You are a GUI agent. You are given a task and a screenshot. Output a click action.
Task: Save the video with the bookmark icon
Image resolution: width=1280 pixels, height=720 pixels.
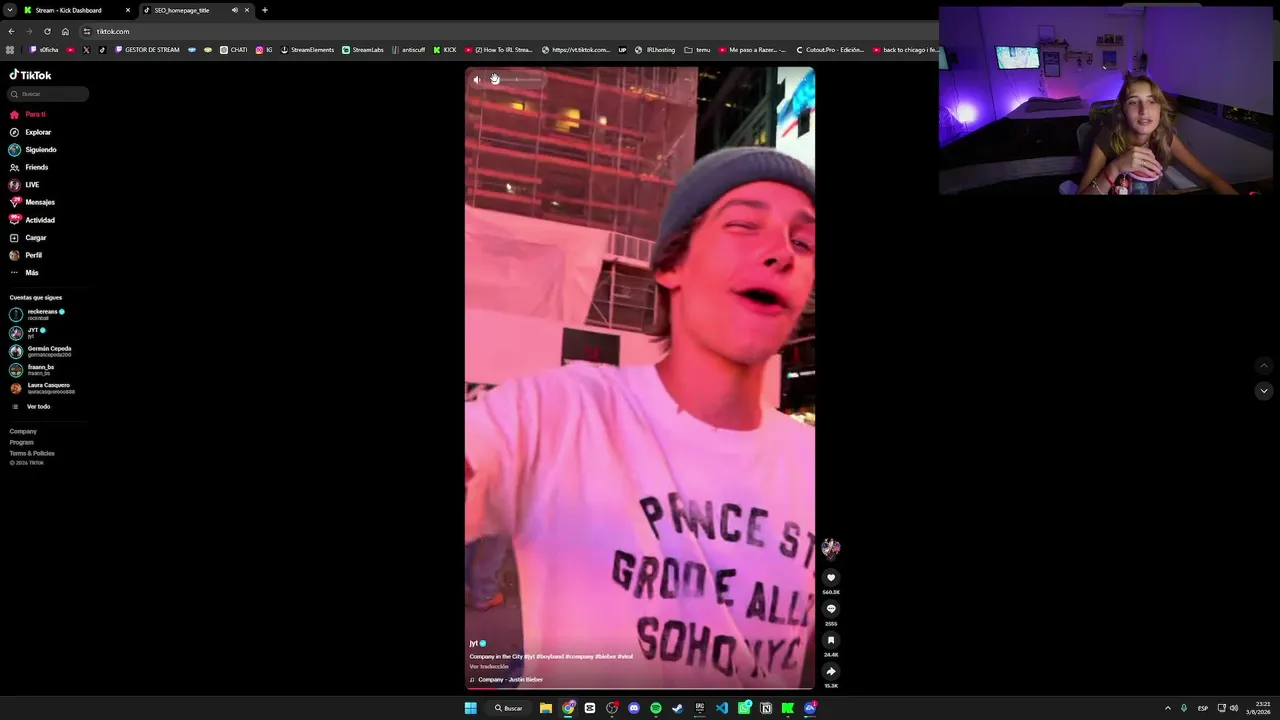[830, 640]
